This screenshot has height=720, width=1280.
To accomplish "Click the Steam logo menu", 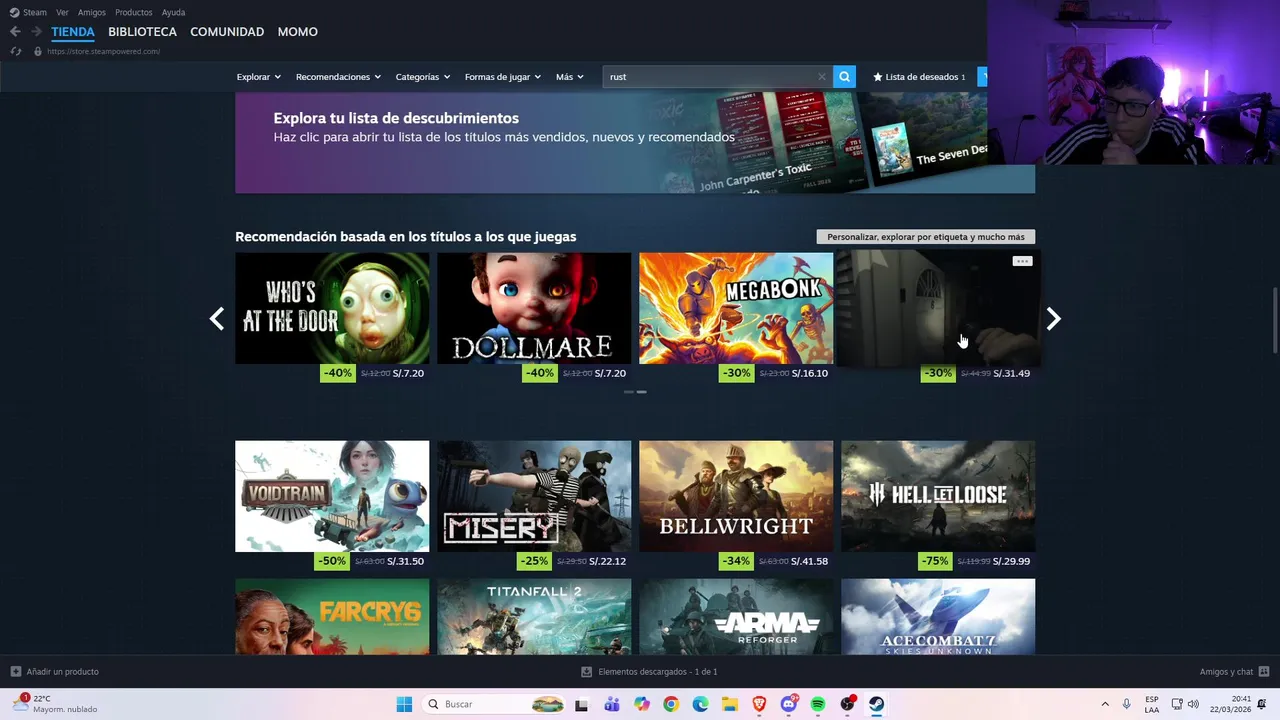I will tap(14, 12).
